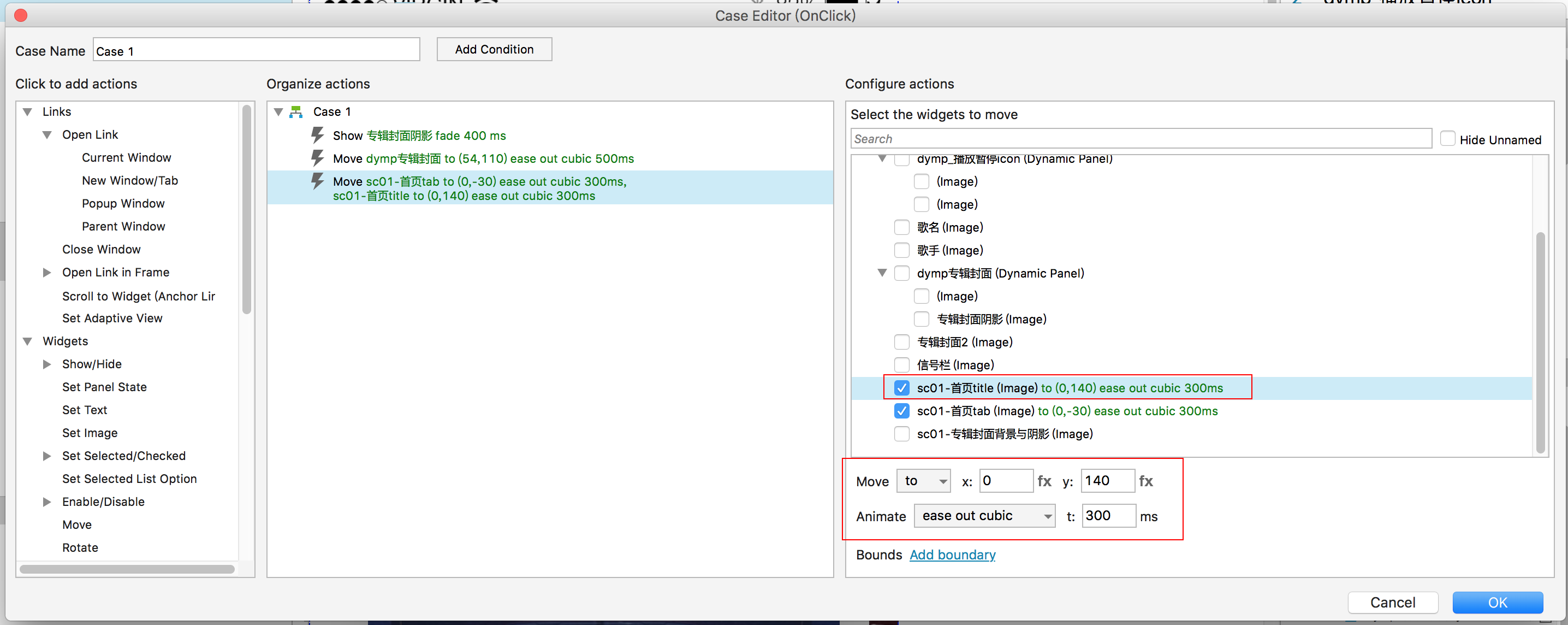The image size is (1568, 625).
Task: Click actions list vertical scrollbar
Action: click(247, 210)
